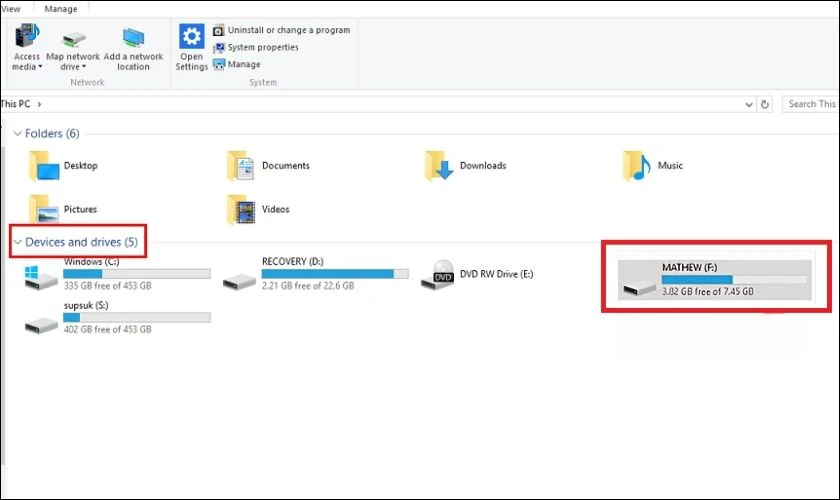Collapse the Devices and drives chevron
Screen dimensions: 840x500
click(x=17, y=242)
